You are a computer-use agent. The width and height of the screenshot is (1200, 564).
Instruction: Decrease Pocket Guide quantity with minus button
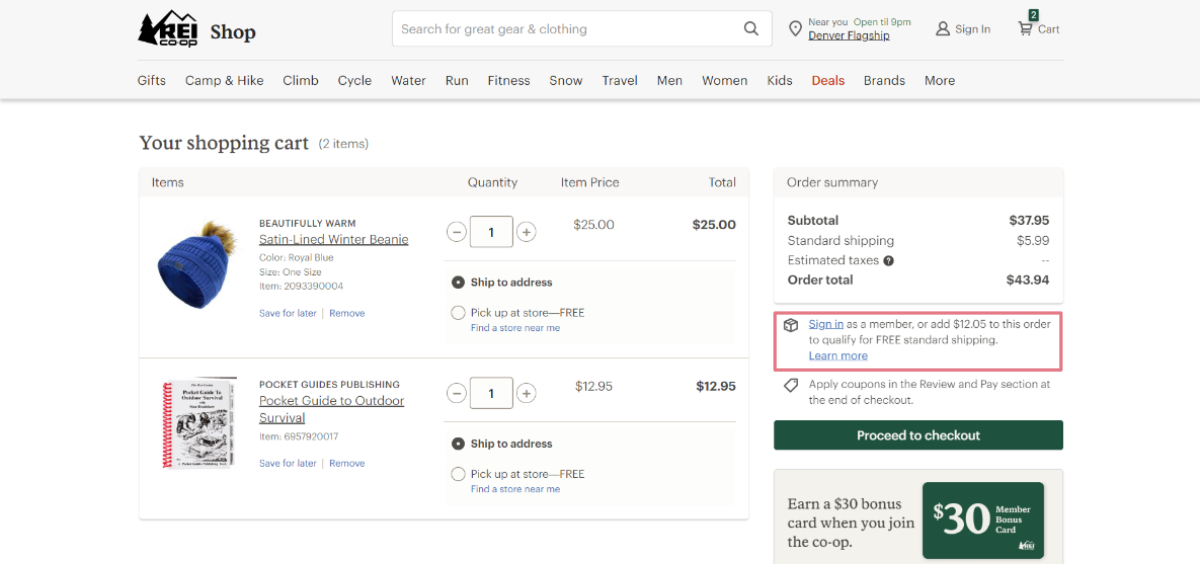pos(456,393)
